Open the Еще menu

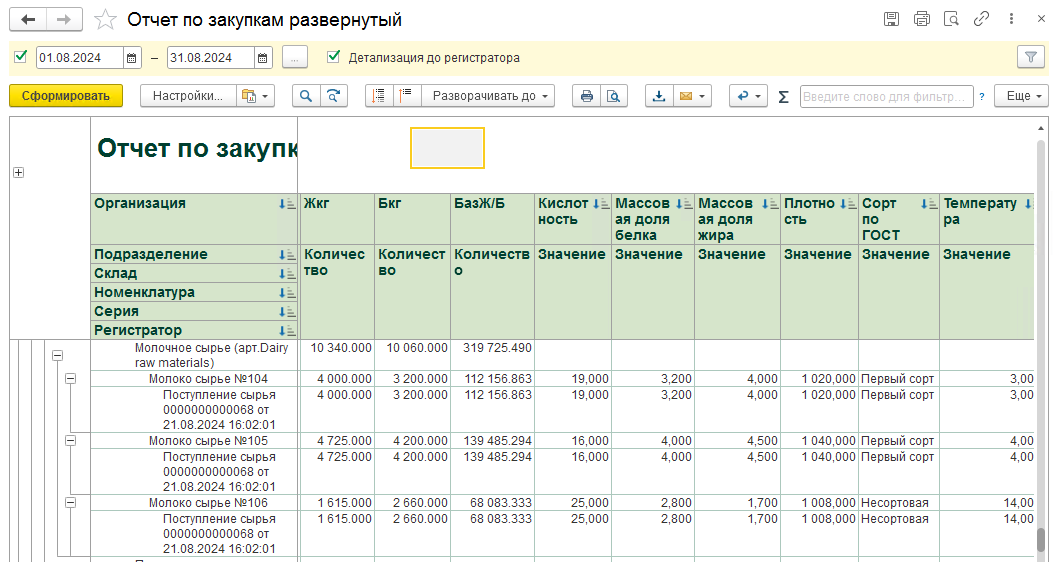click(1023, 96)
